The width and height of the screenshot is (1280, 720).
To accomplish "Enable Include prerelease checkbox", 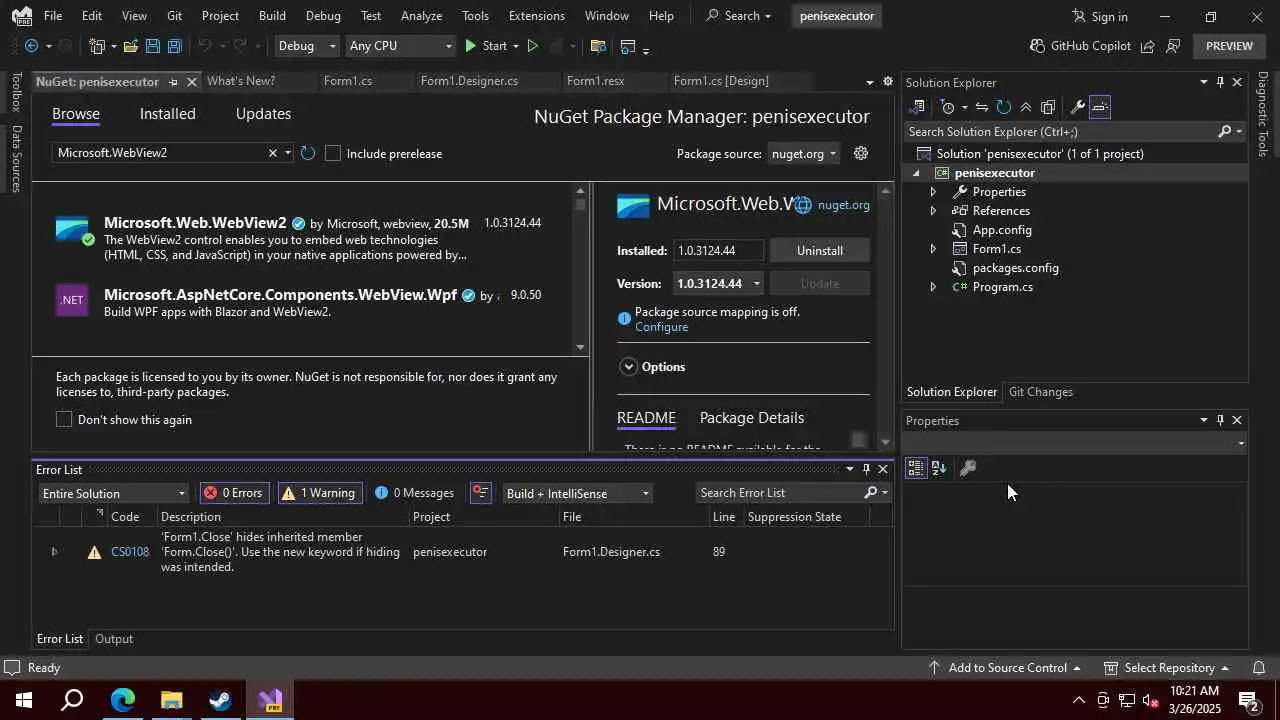I will tap(333, 153).
